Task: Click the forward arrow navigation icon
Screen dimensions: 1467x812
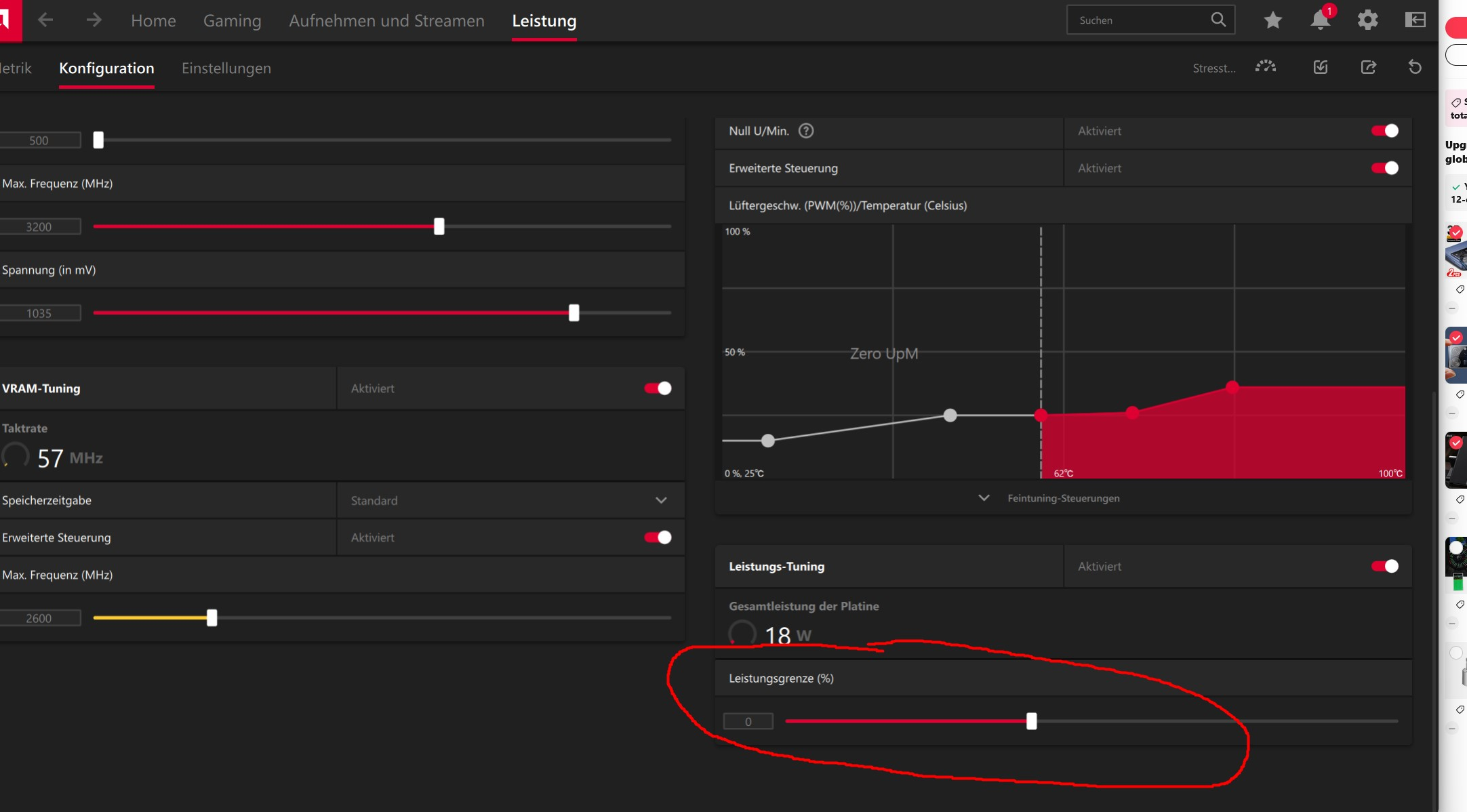Action: click(94, 20)
